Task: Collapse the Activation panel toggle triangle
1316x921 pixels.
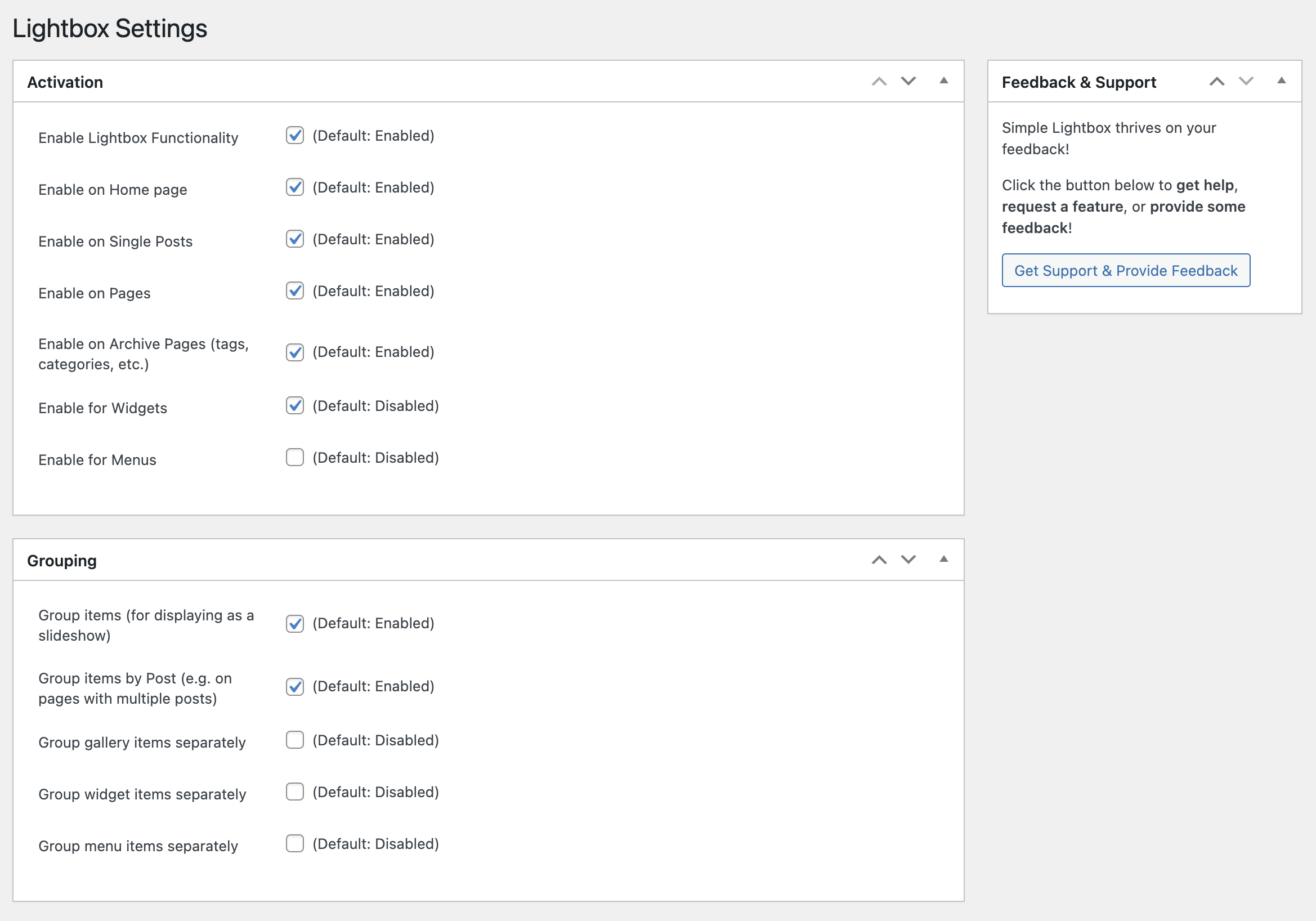Action: click(943, 81)
